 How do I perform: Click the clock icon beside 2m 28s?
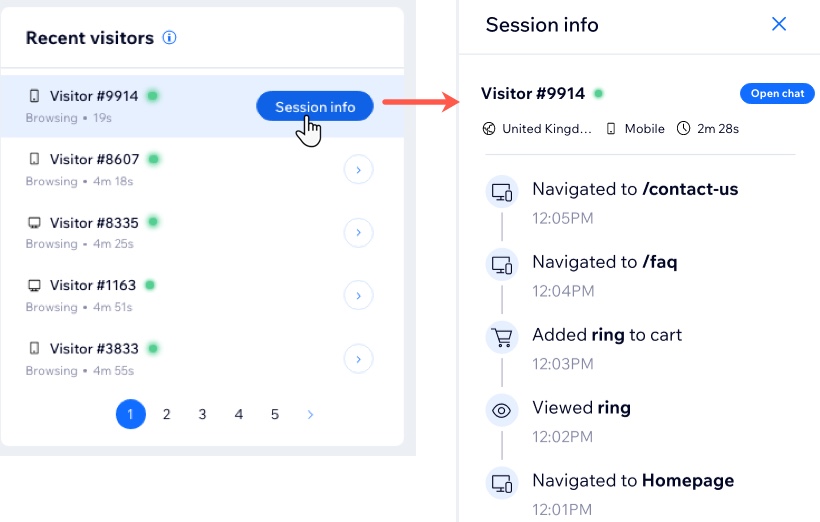pos(684,129)
